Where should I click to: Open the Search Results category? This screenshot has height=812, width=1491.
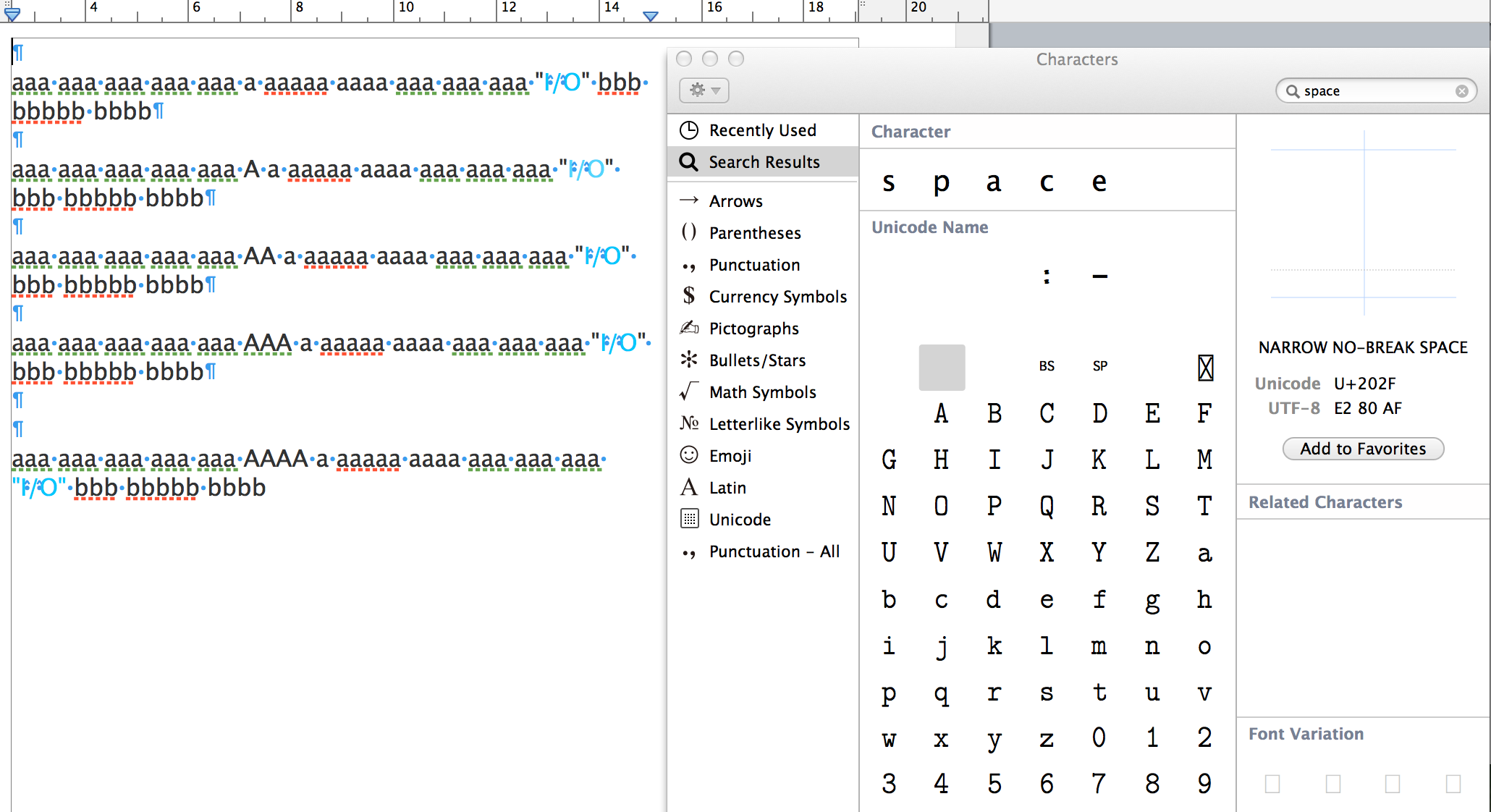click(764, 162)
